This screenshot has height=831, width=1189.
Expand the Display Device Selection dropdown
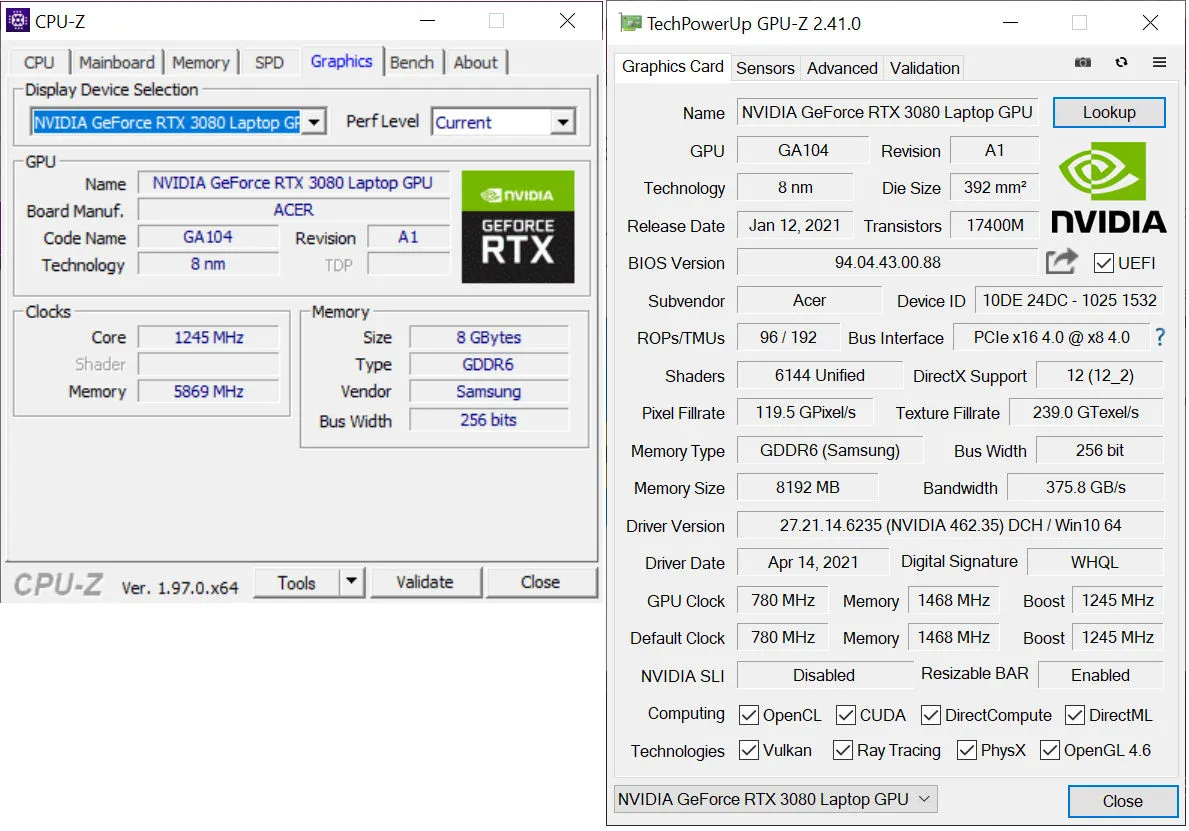pyautogui.click(x=314, y=122)
